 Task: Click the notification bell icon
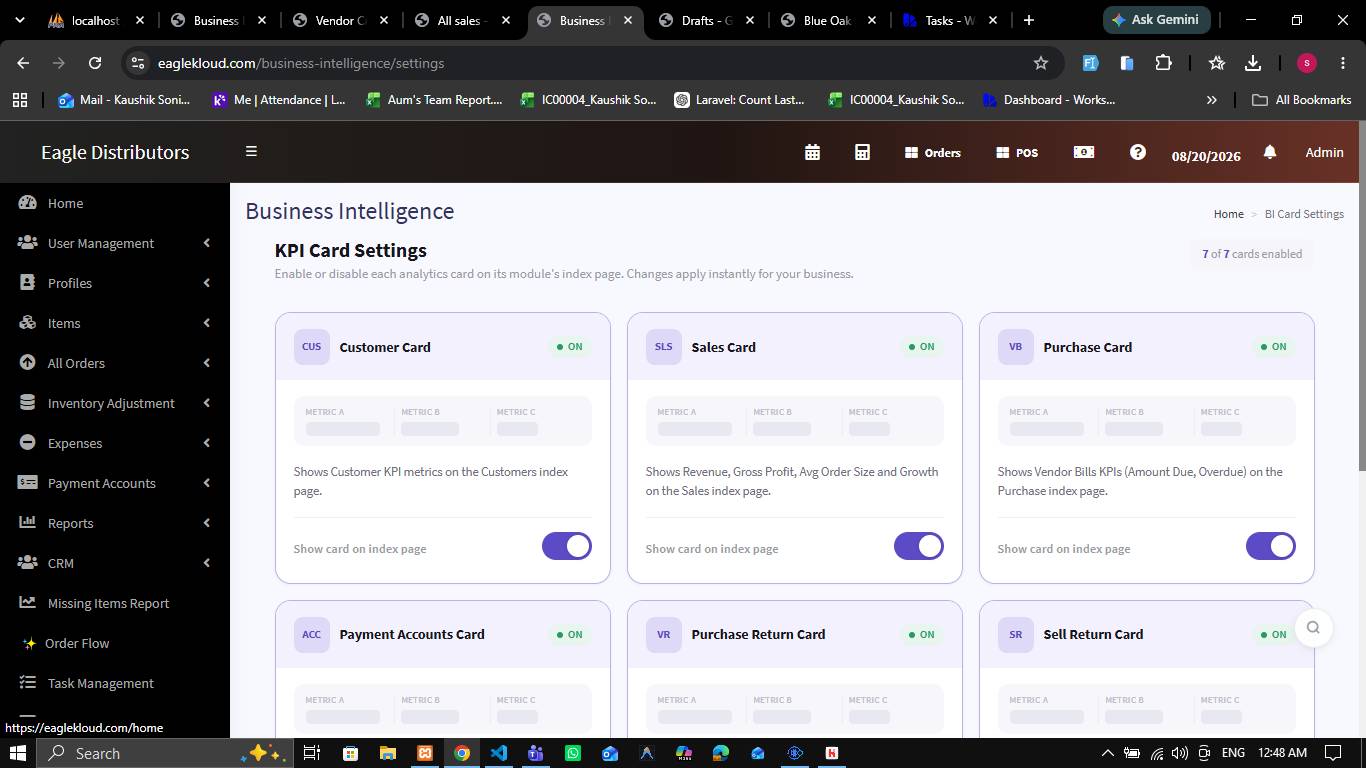click(1269, 152)
